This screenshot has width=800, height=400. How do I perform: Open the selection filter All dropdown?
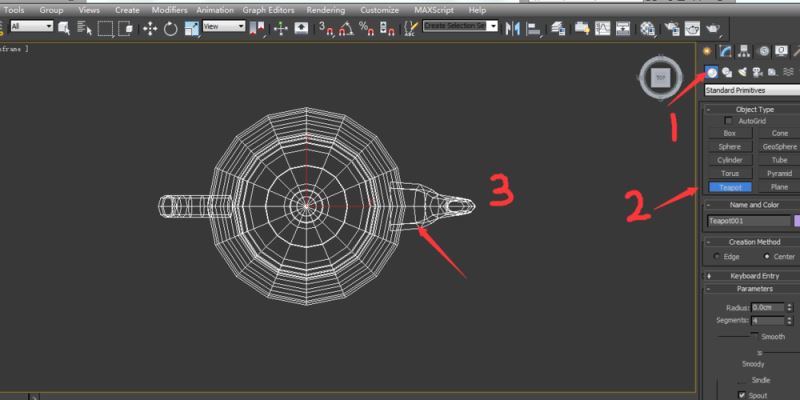click(32, 26)
